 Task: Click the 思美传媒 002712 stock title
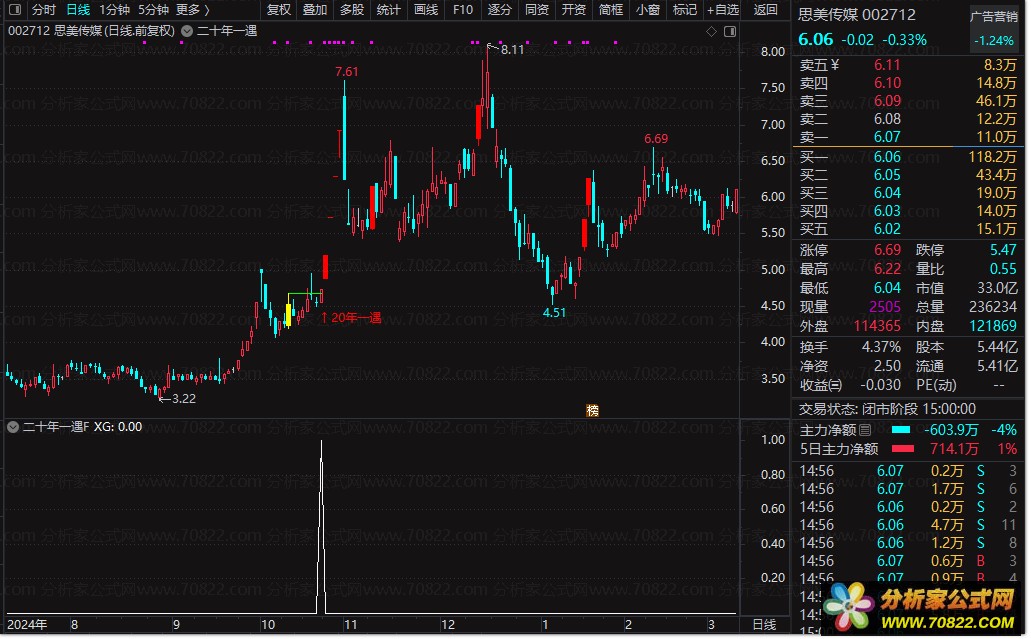tap(857, 14)
